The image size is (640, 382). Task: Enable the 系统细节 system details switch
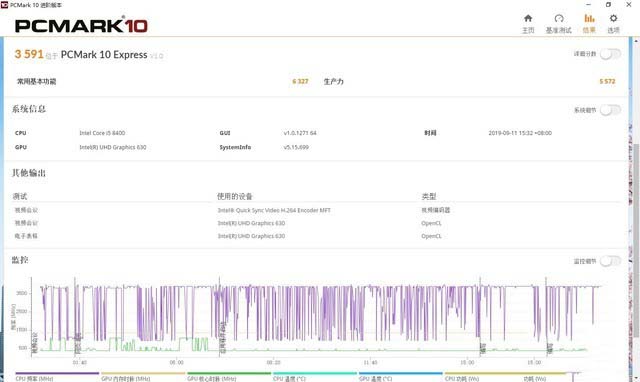click(x=610, y=110)
